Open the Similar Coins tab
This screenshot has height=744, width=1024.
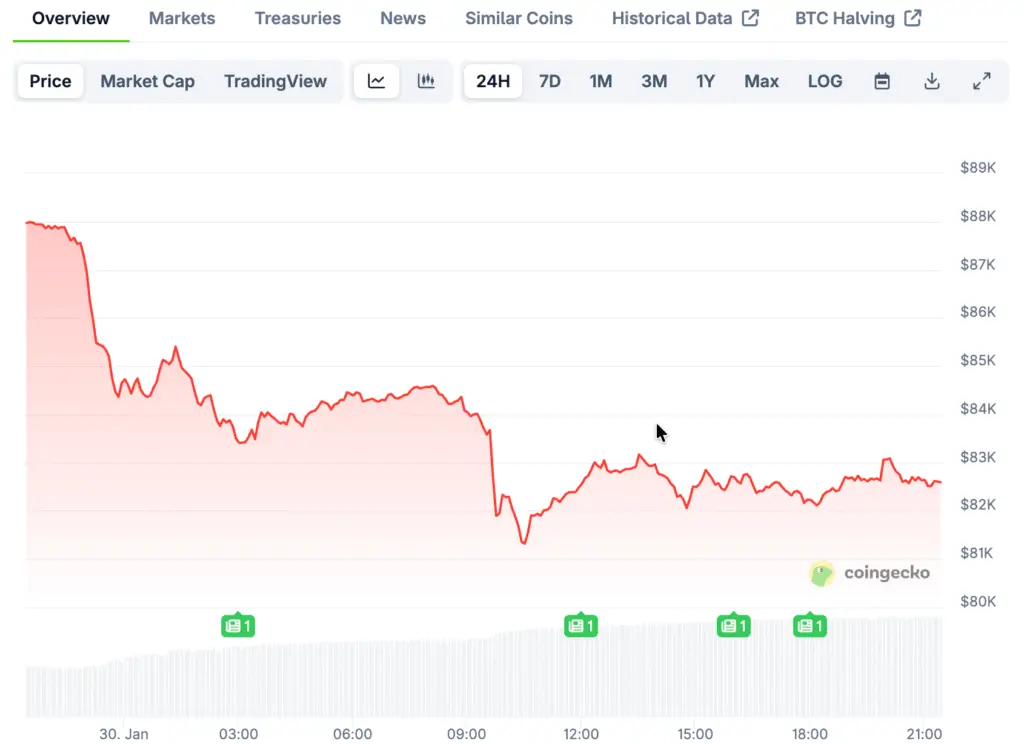[x=519, y=18]
